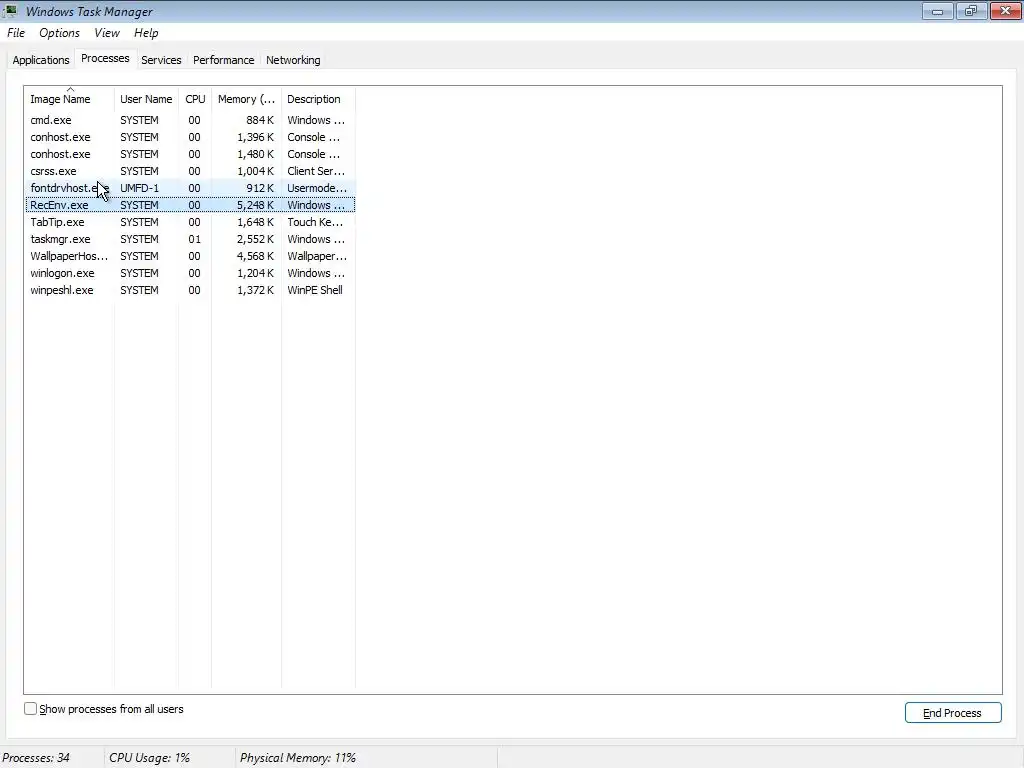The image size is (1024, 768).
Task: Select the cmd.exe process row
Action: 190,120
